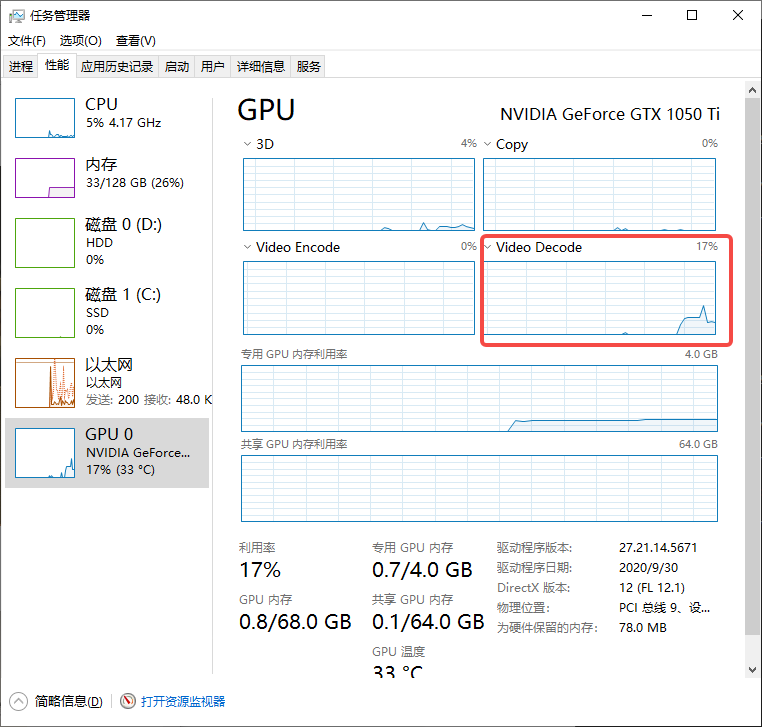This screenshot has height=727, width=762.
Task: Open the Copy graph engine dropdown
Action: (489, 144)
